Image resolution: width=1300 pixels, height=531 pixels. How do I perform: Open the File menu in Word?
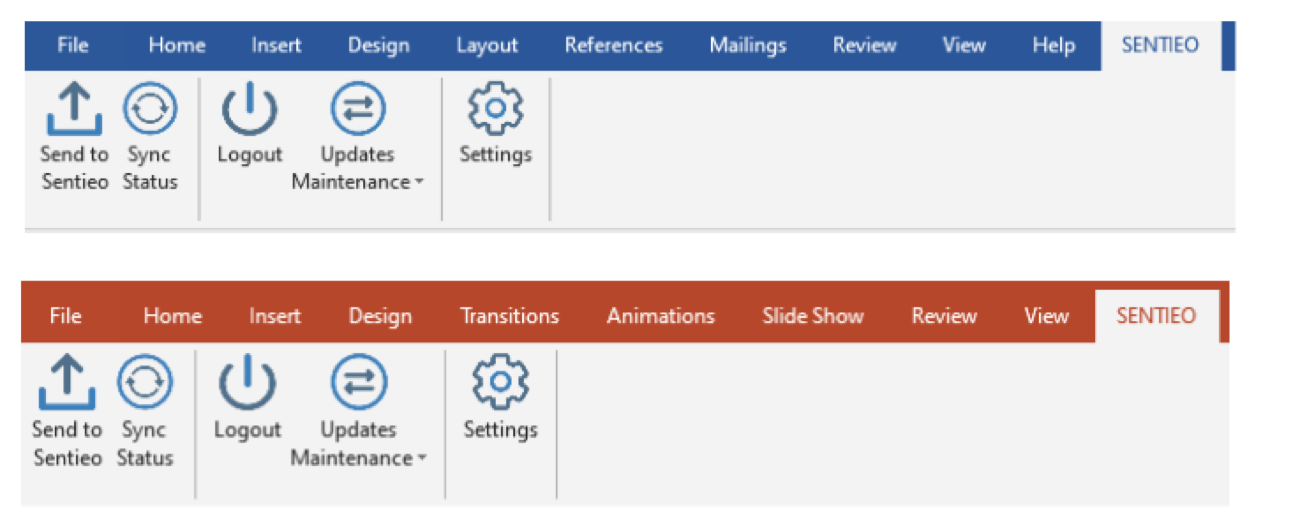(x=73, y=46)
